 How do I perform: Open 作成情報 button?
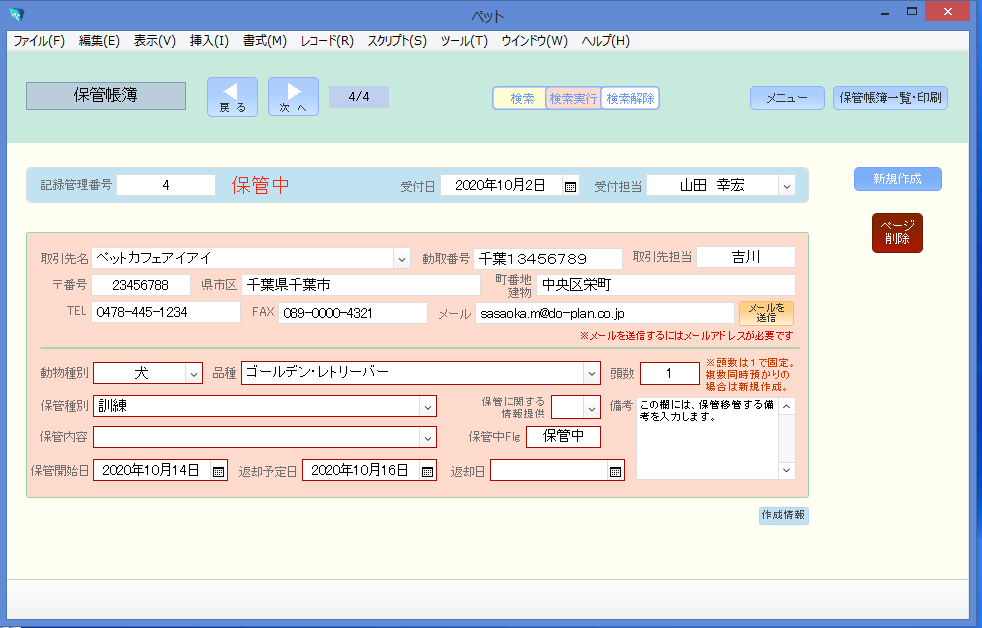coord(783,515)
